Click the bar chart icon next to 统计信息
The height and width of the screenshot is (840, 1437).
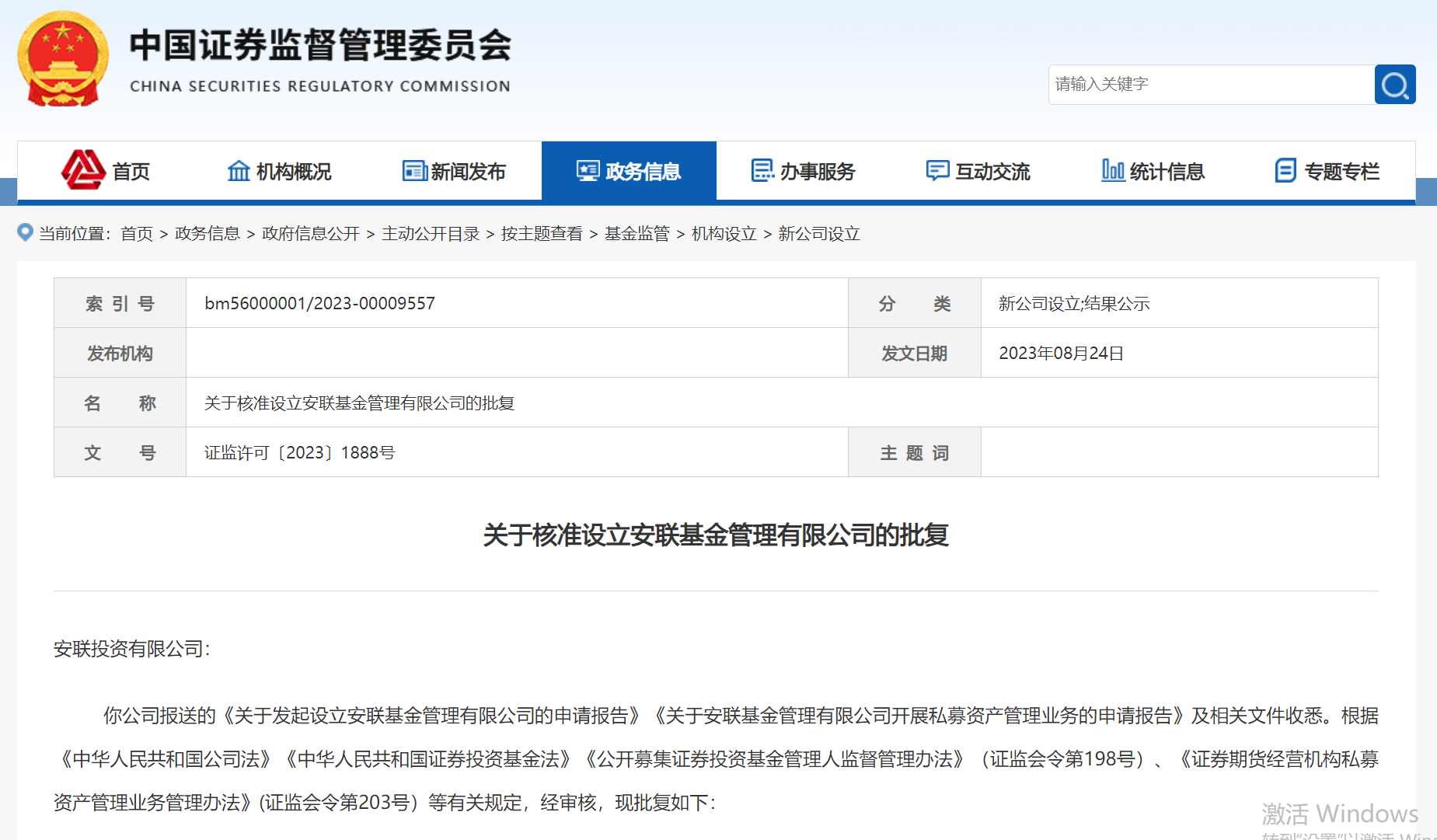click(x=1112, y=170)
